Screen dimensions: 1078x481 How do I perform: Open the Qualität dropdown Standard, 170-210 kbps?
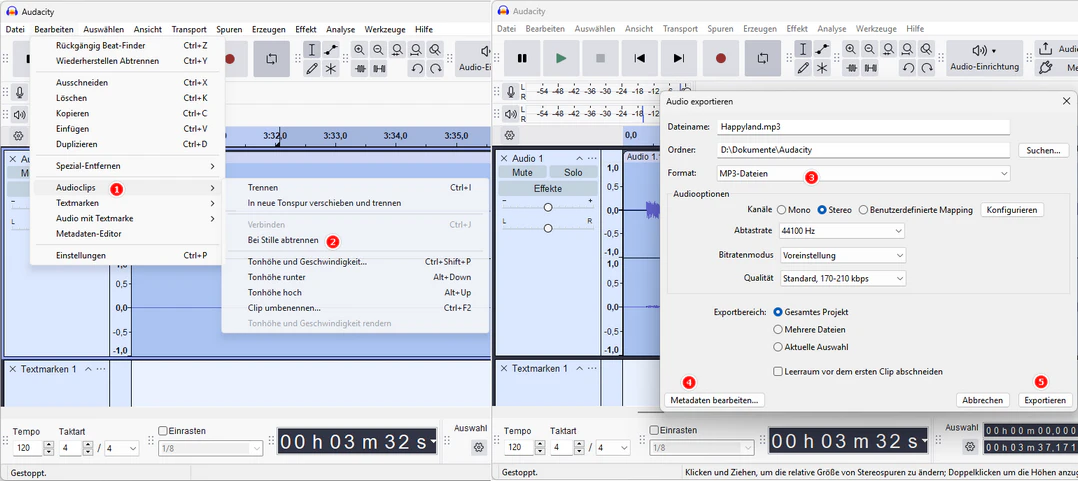[x=842, y=279]
